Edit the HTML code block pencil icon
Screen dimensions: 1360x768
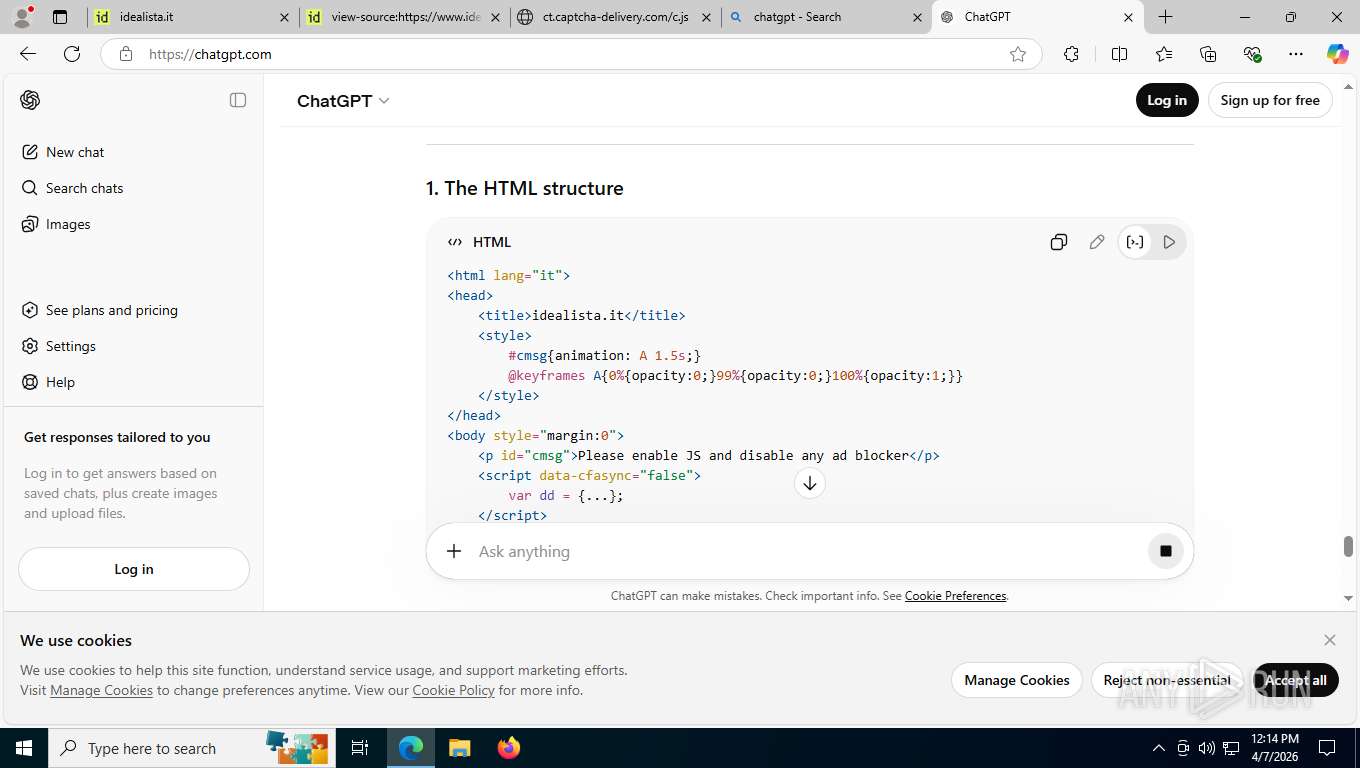point(1097,242)
